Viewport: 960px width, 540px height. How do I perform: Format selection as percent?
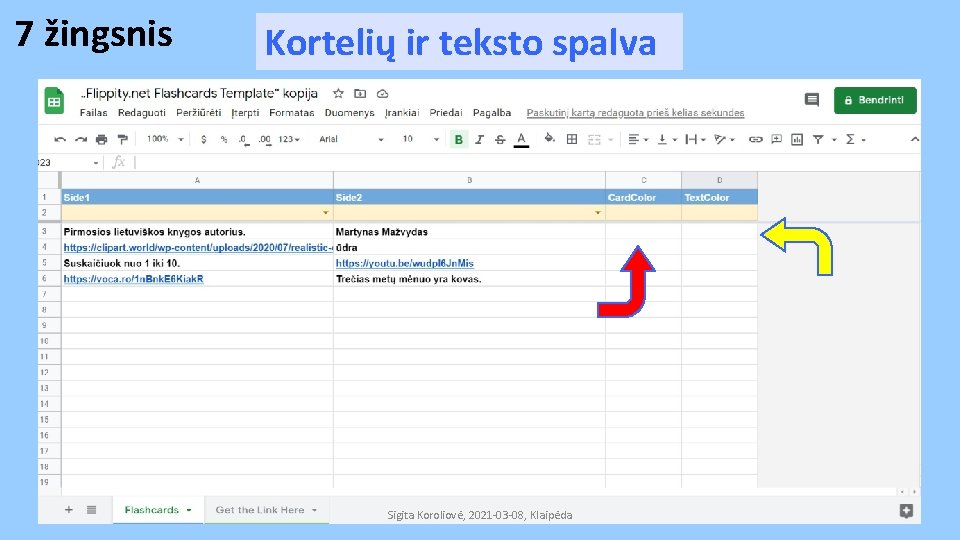click(x=223, y=140)
